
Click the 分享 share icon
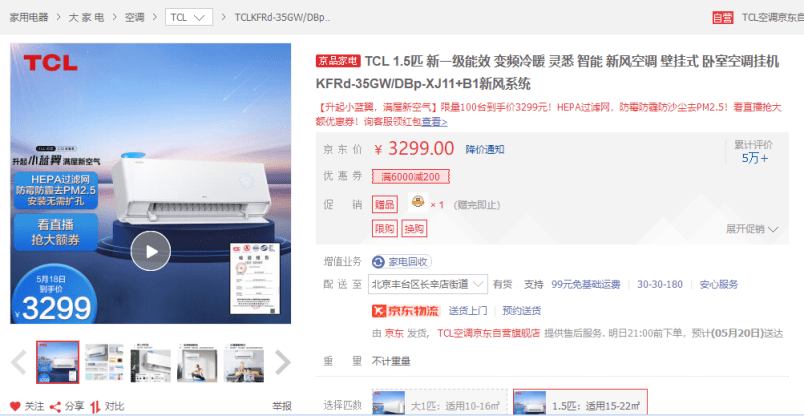click(55, 407)
